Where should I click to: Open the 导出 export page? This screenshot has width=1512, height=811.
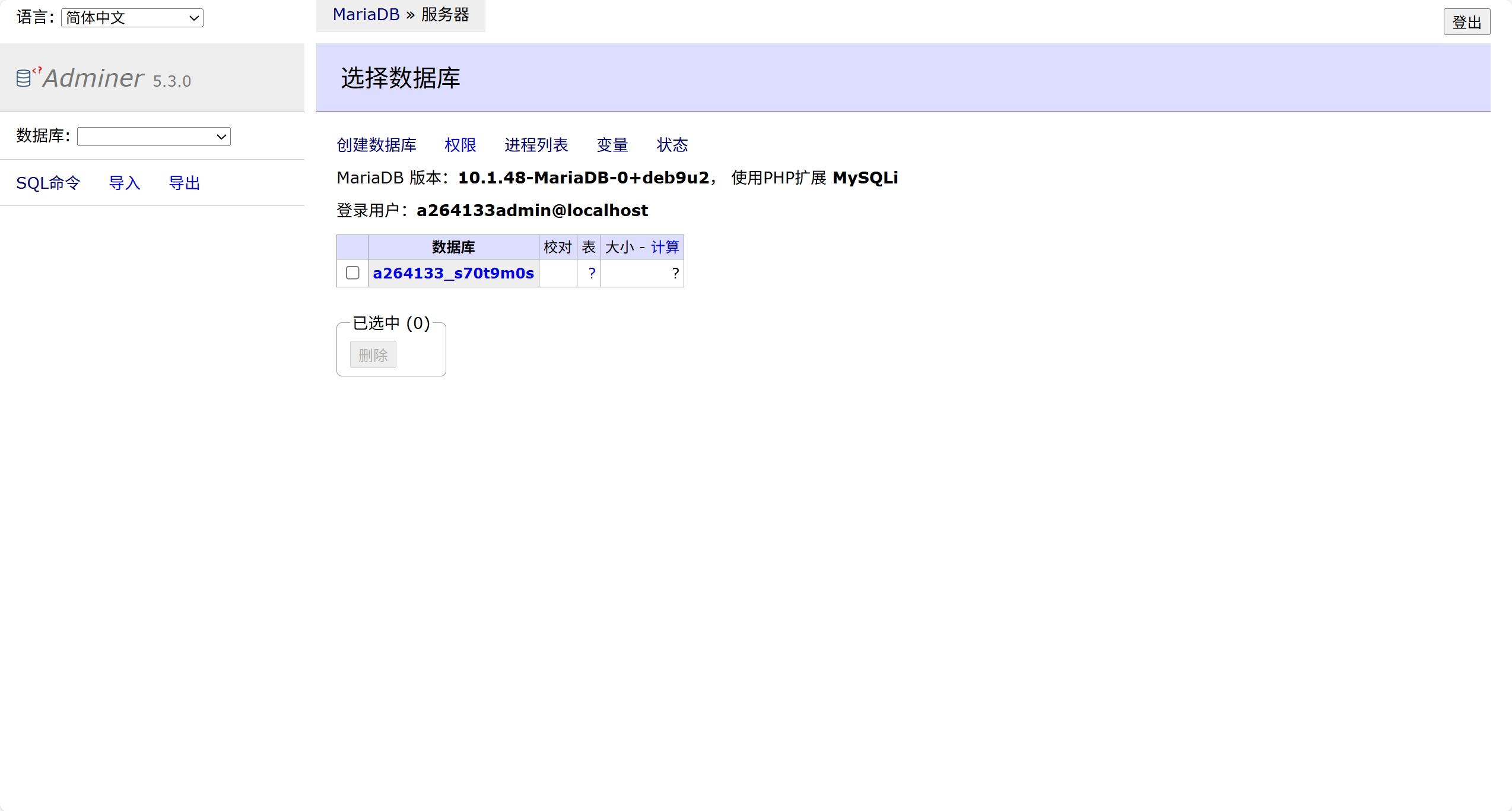tap(185, 183)
